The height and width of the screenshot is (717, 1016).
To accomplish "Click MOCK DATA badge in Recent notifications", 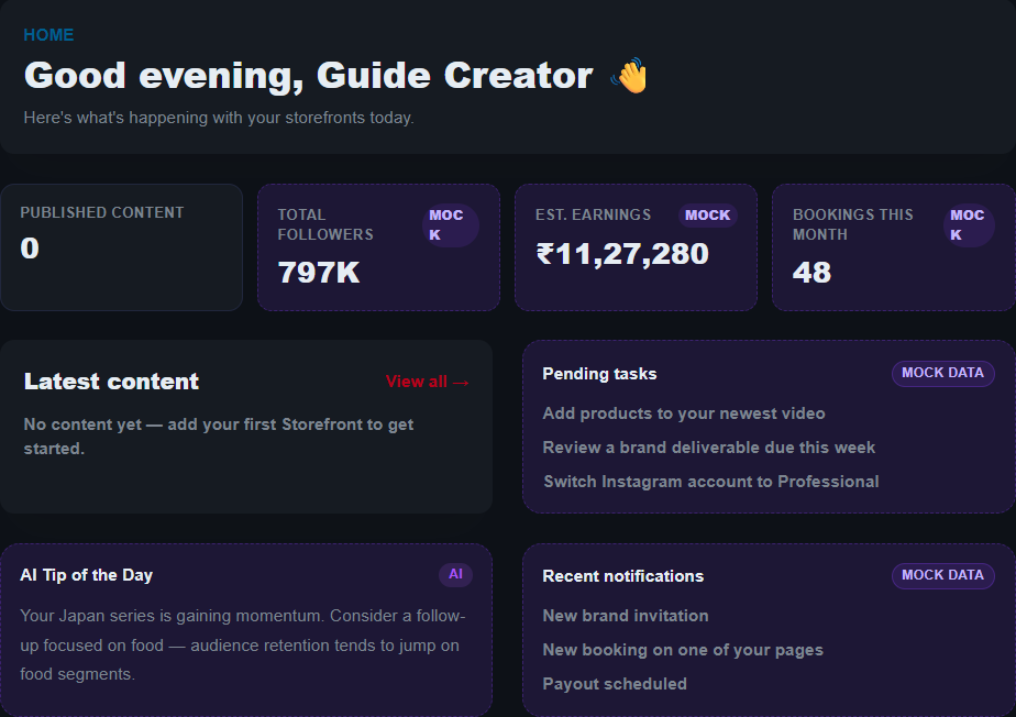I will click(x=943, y=575).
